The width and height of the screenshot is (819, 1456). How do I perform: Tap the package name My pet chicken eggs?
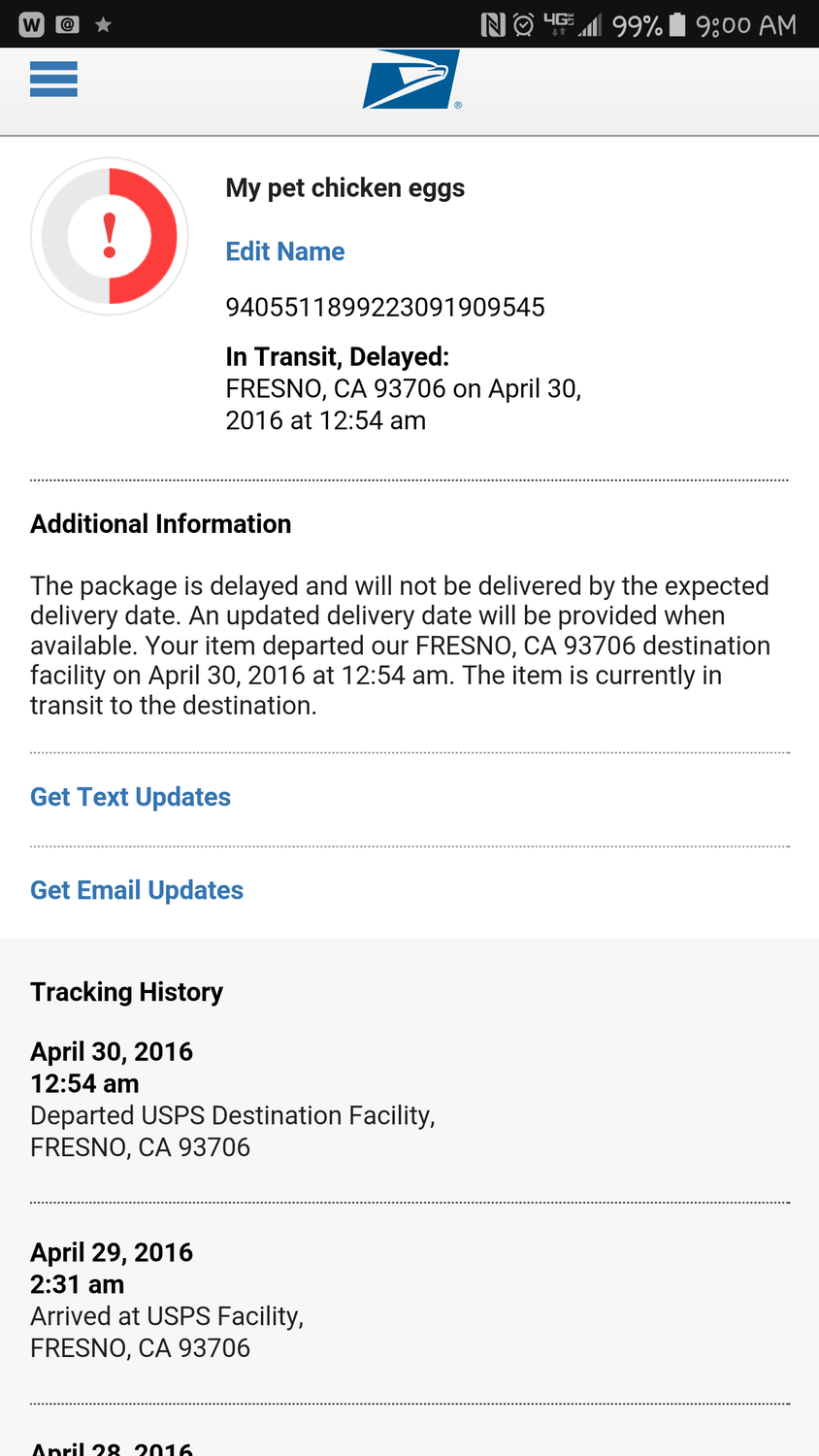344,187
